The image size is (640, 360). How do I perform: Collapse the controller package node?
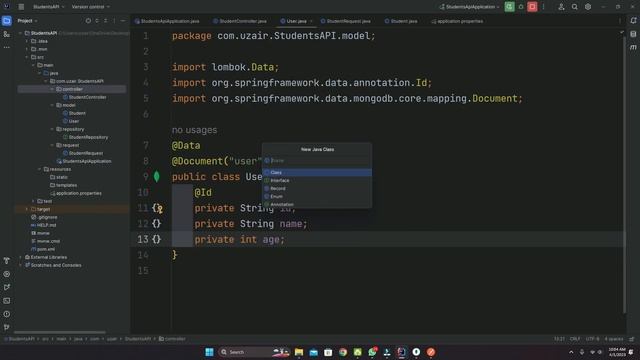(52, 89)
